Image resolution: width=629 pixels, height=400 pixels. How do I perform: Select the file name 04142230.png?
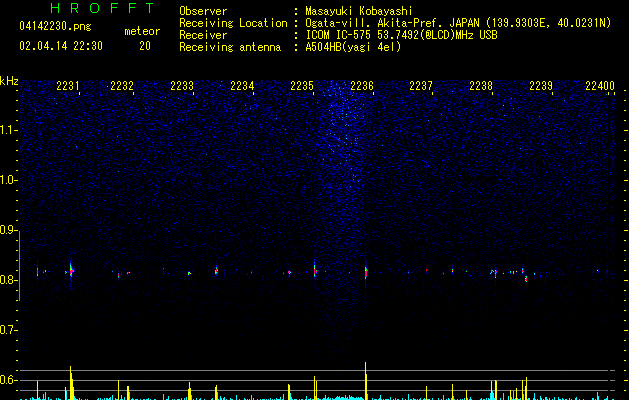tap(55, 27)
